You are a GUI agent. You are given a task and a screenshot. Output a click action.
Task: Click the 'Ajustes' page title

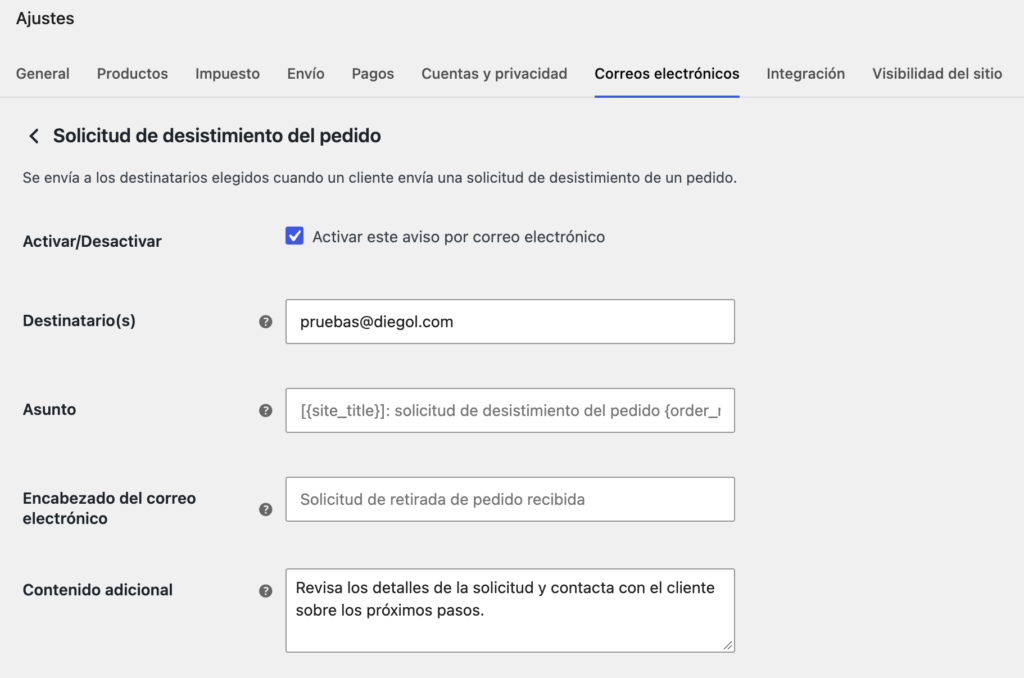[x=45, y=18]
